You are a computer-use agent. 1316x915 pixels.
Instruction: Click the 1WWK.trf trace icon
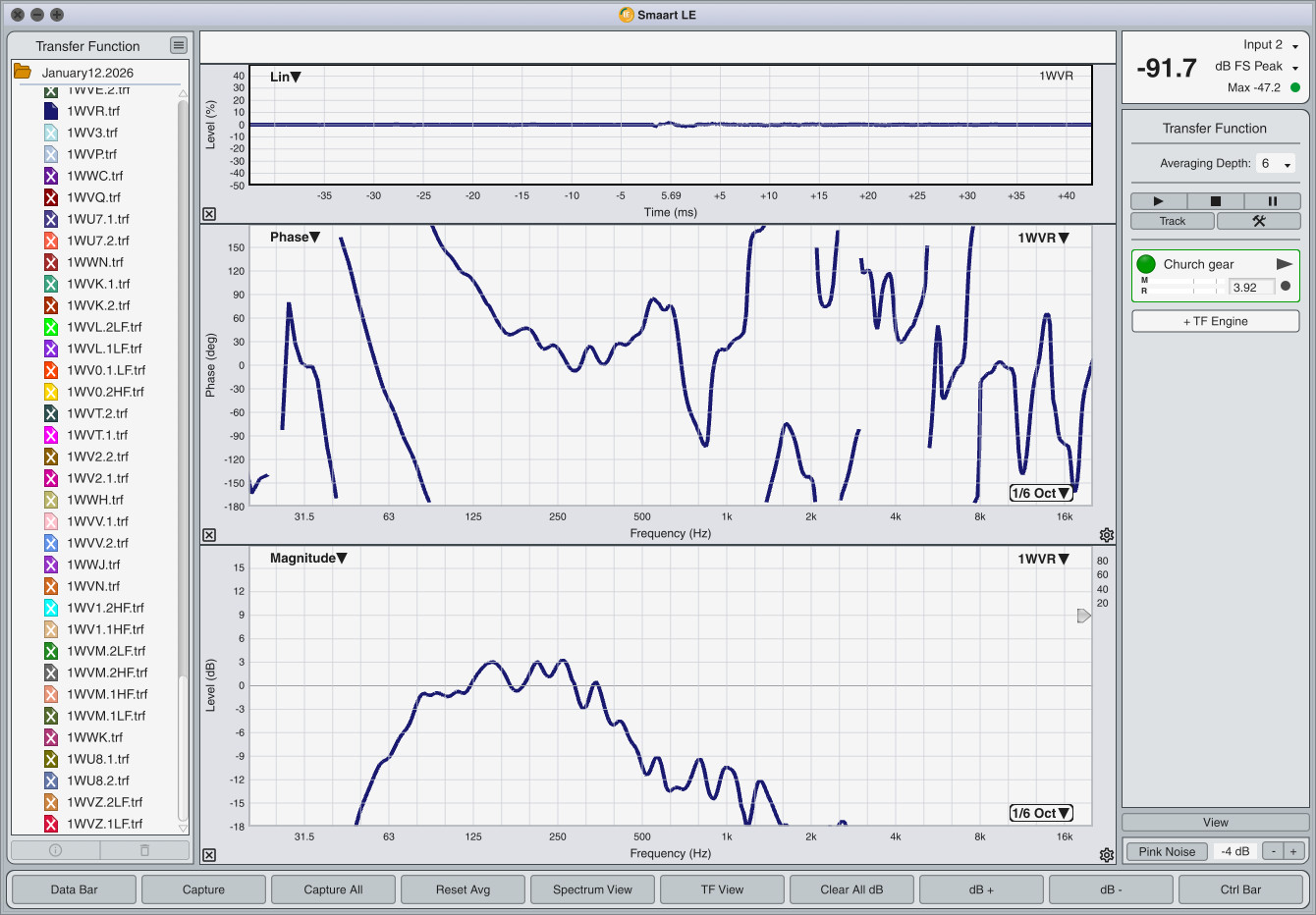coord(51,737)
